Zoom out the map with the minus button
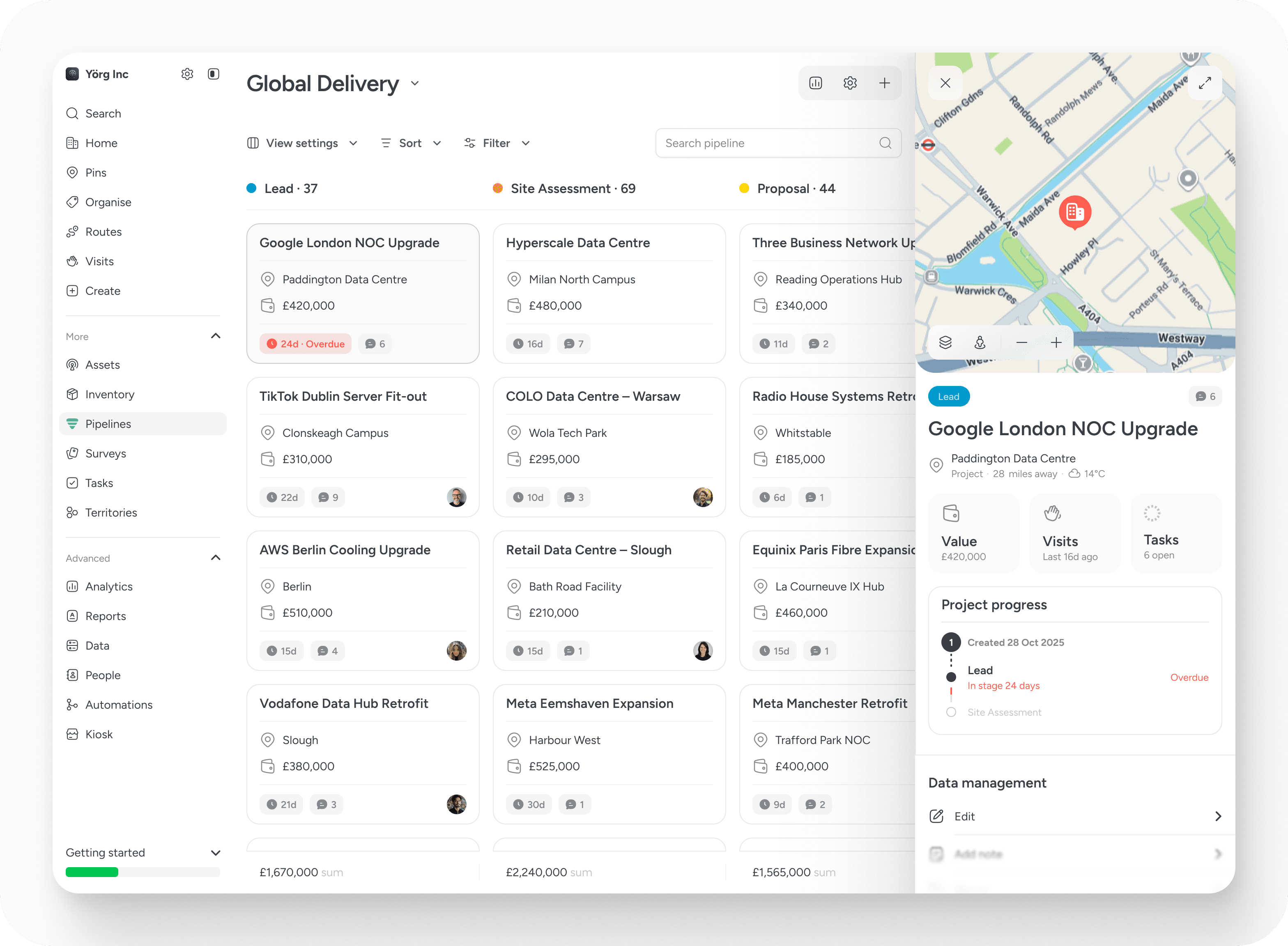 click(x=1021, y=342)
